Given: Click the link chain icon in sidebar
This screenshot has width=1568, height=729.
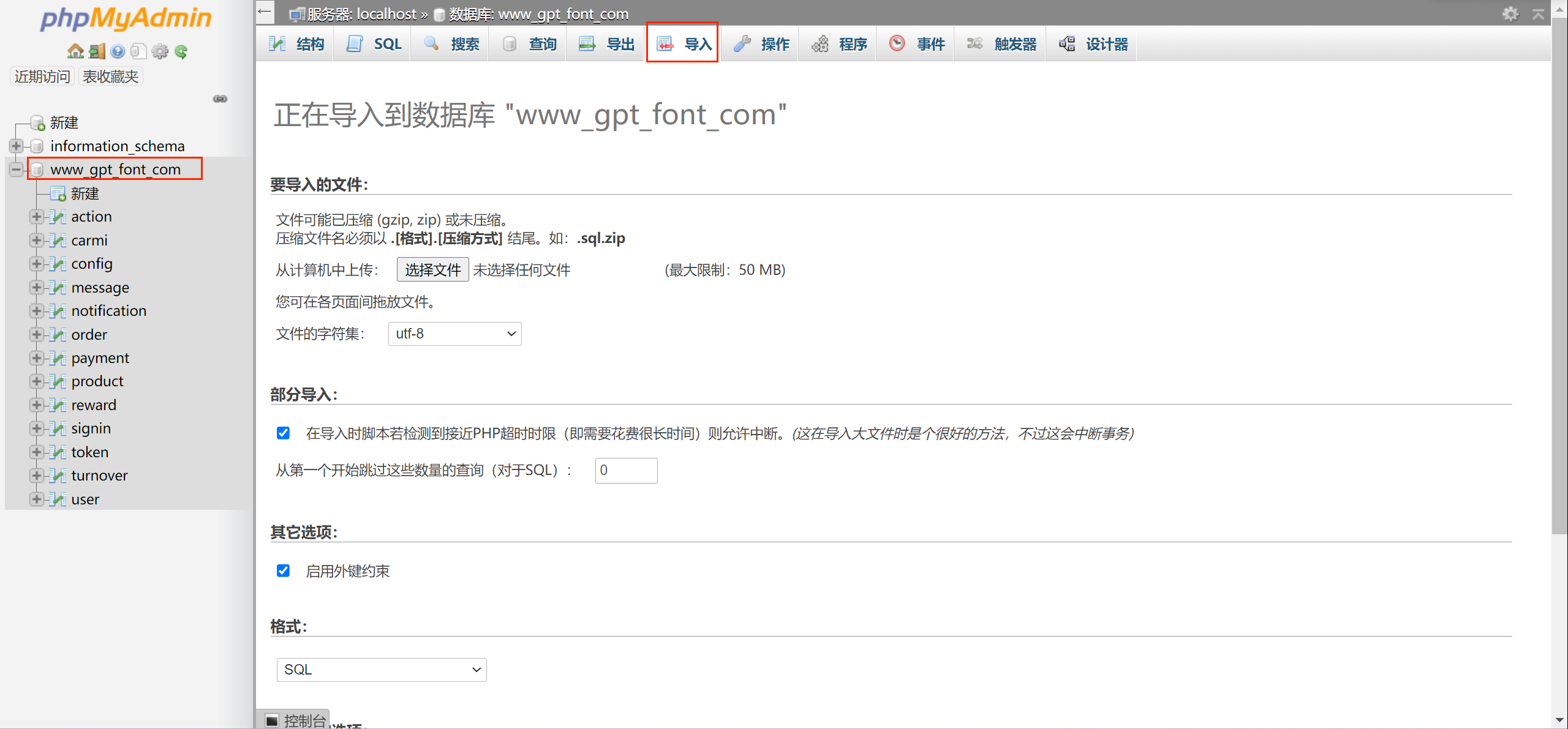Looking at the screenshot, I should pyautogui.click(x=220, y=99).
